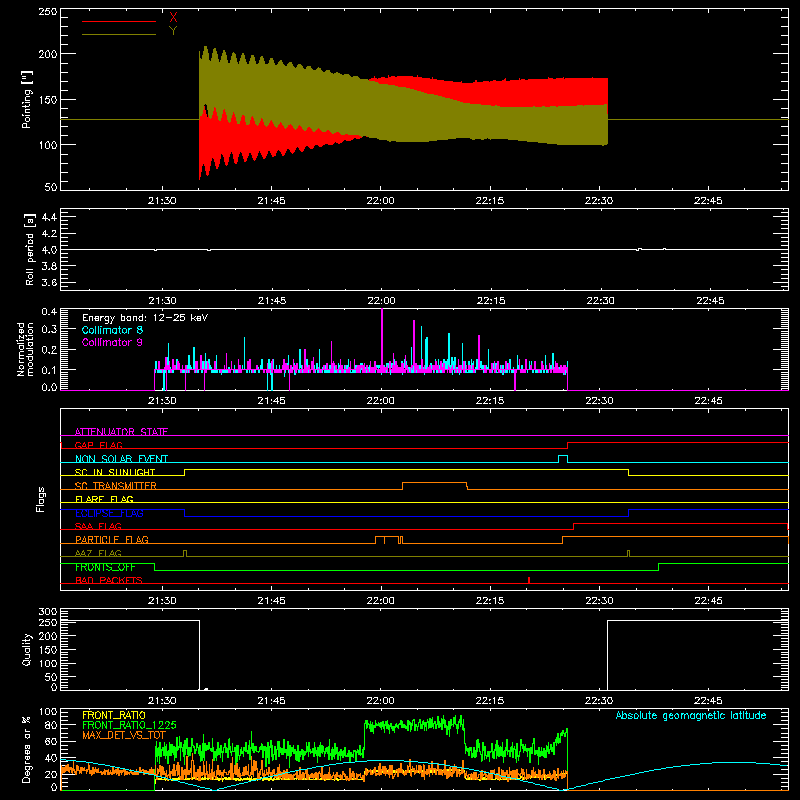Select the red legend line sample for X
The image size is (800, 800).
[x=119, y=21]
